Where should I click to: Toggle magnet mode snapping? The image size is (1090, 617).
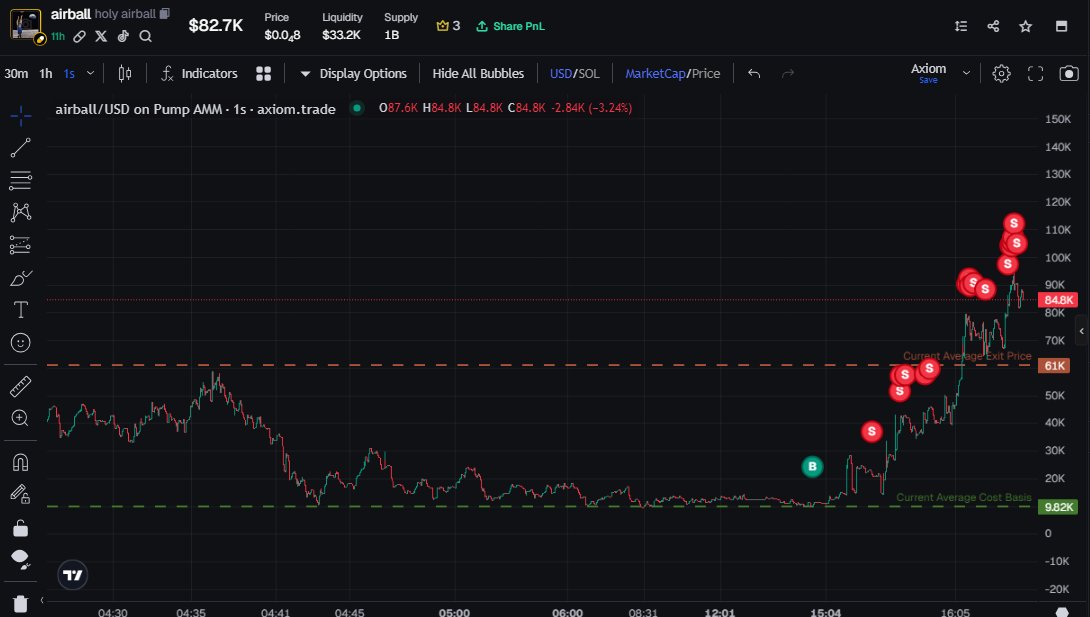[x=21, y=462]
